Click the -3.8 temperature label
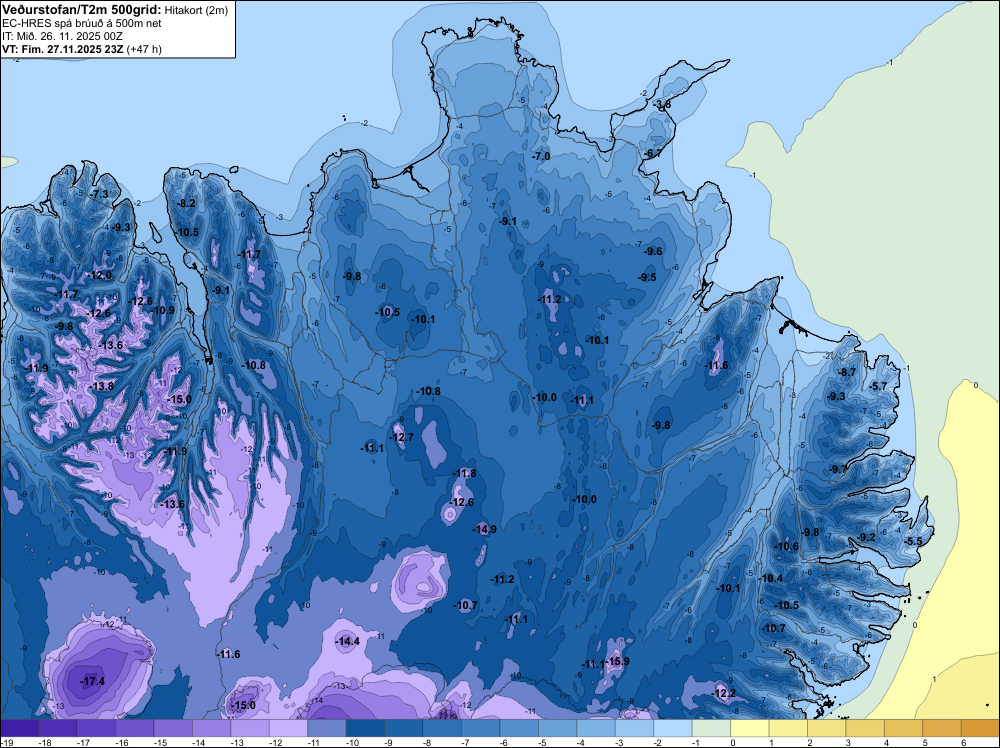 point(663,105)
